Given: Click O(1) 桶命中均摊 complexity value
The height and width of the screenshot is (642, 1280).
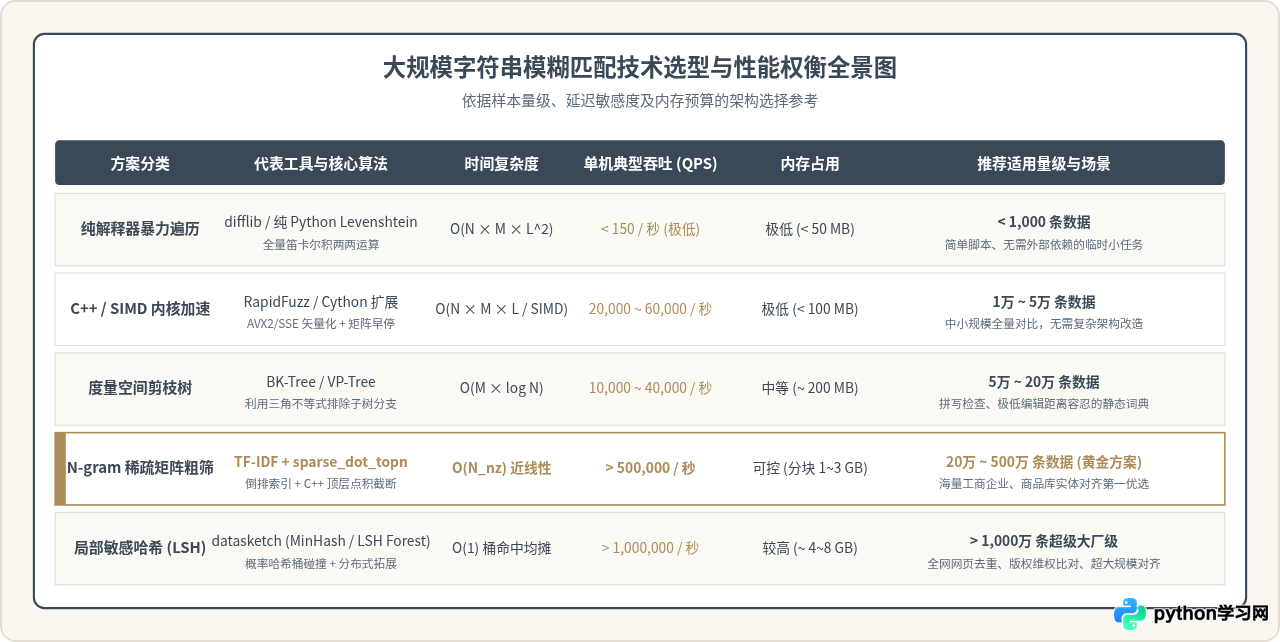Looking at the screenshot, I should tap(501, 548).
